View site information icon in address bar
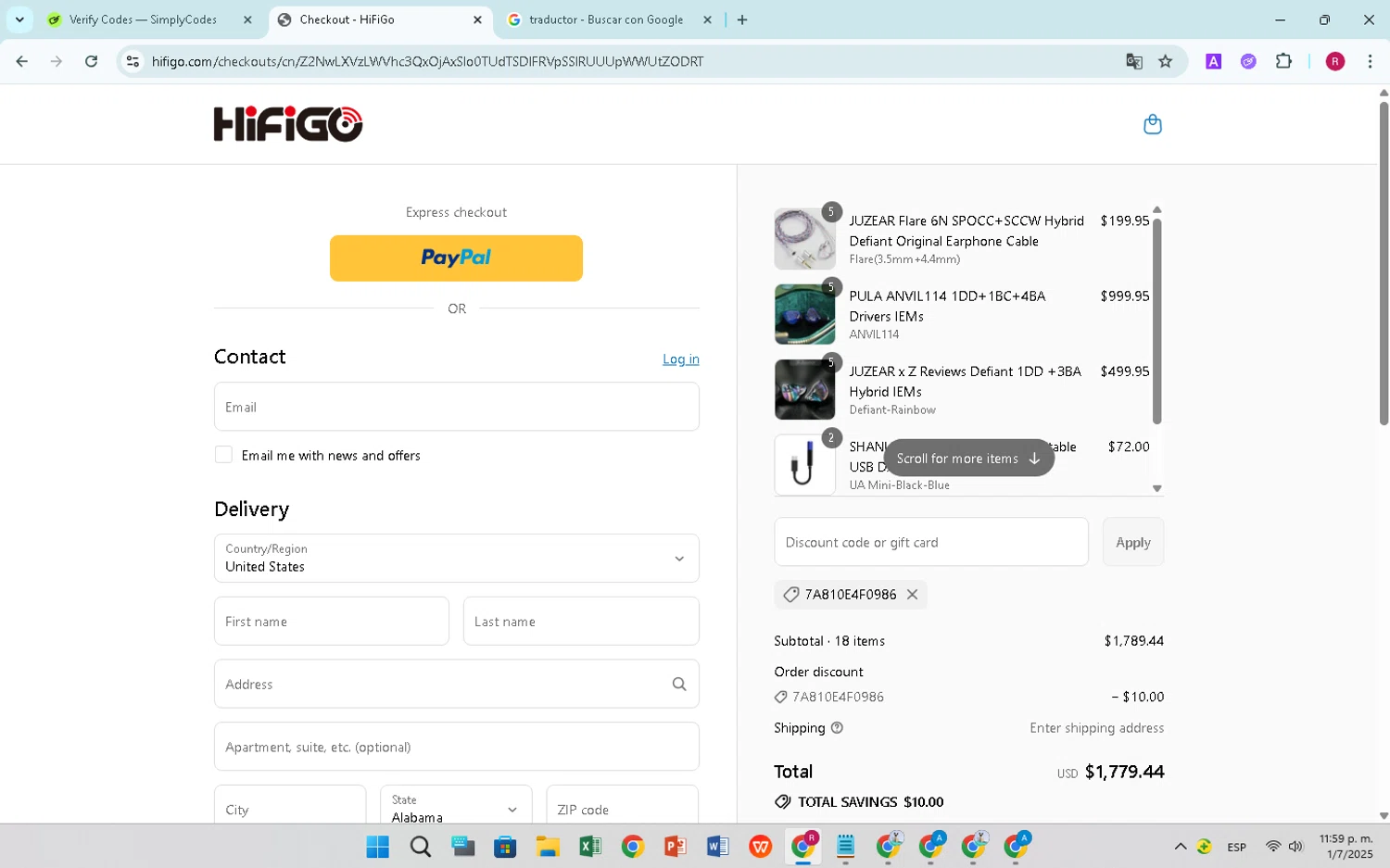This screenshot has width=1390, height=868. [133, 61]
